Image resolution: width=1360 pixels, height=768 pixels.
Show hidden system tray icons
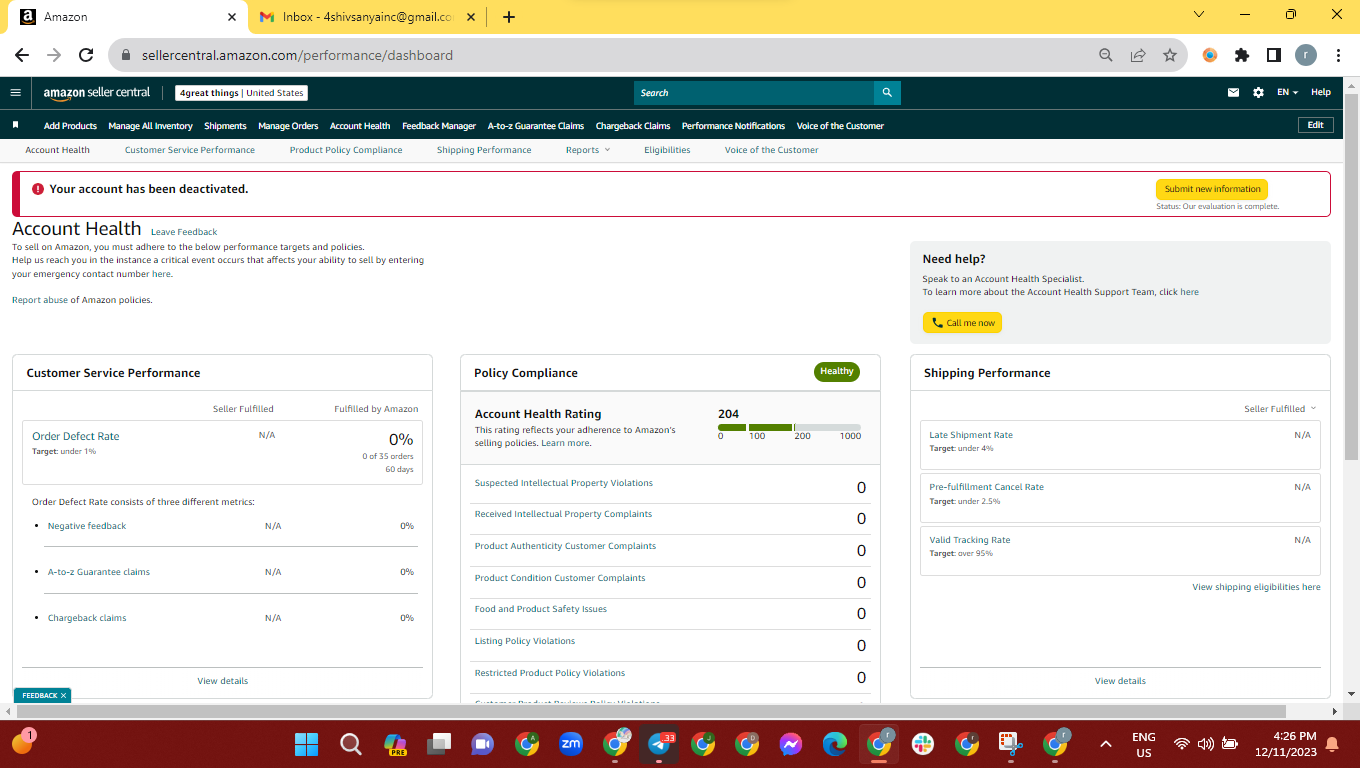point(1105,744)
